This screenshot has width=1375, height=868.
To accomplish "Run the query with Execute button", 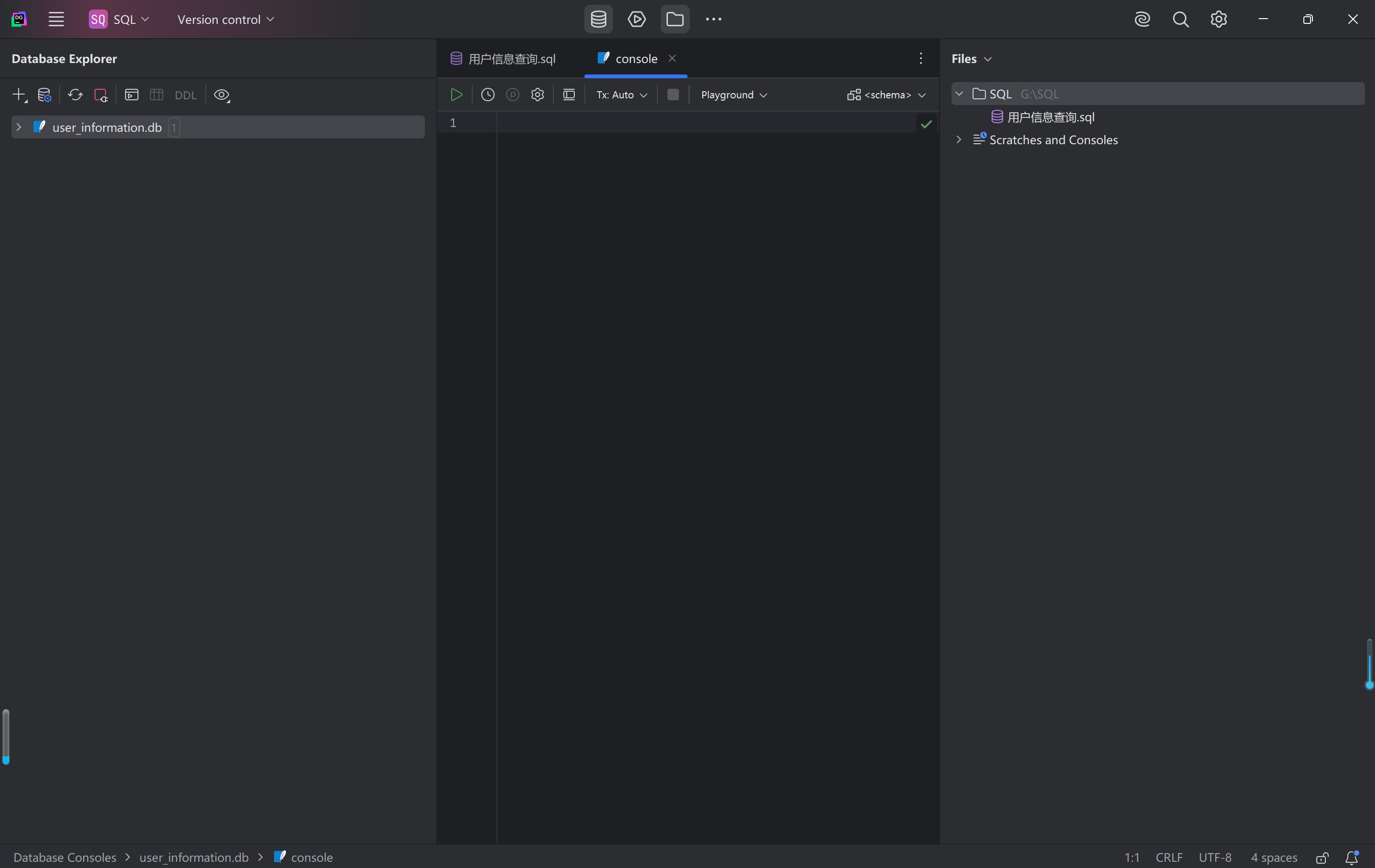I will tap(456, 95).
